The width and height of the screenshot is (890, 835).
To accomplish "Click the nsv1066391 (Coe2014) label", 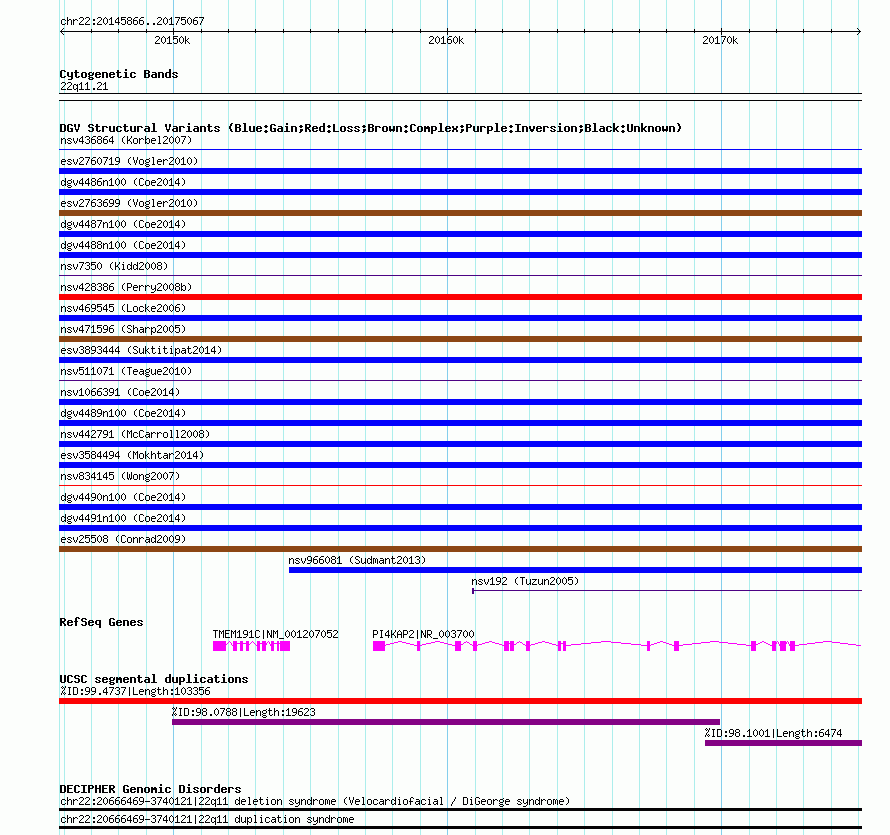I will point(120,392).
